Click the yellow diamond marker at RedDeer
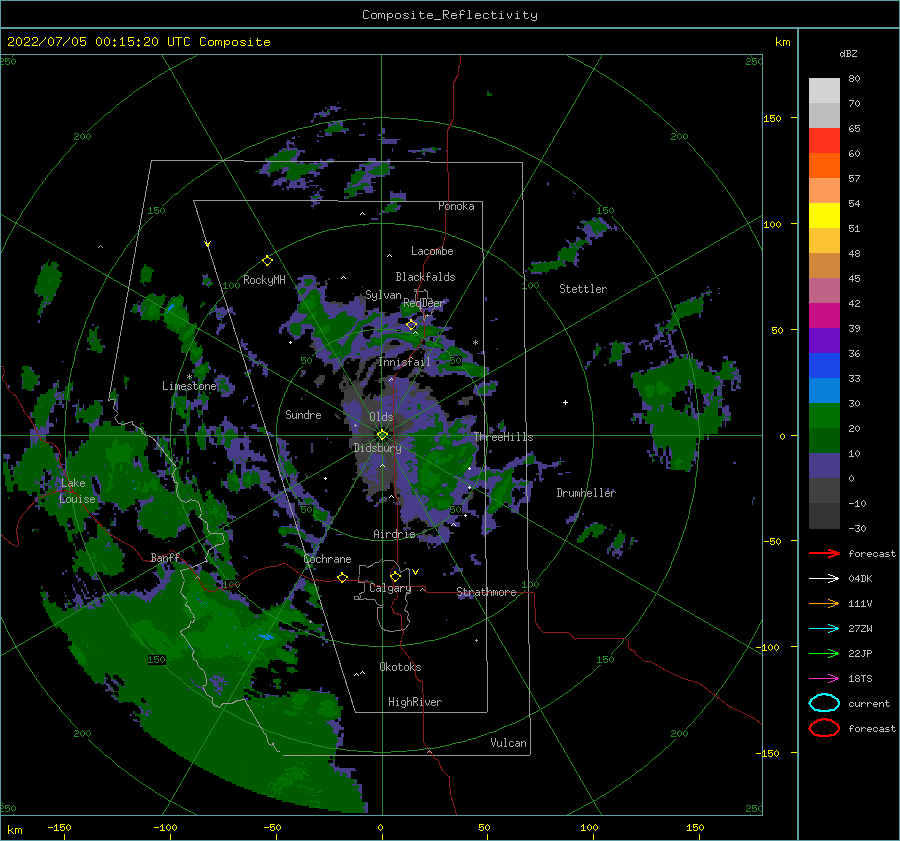The image size is (900, 841). 411,325
